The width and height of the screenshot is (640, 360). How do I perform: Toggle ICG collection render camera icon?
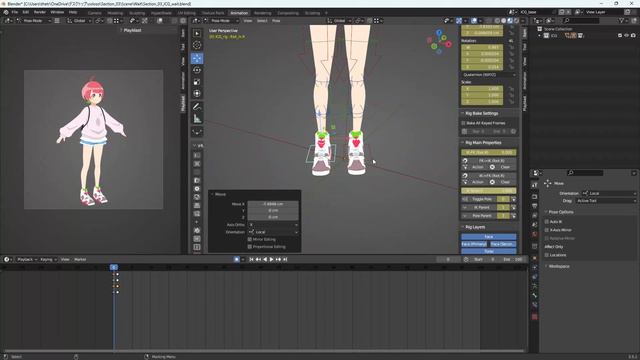[x=633, y=36]
